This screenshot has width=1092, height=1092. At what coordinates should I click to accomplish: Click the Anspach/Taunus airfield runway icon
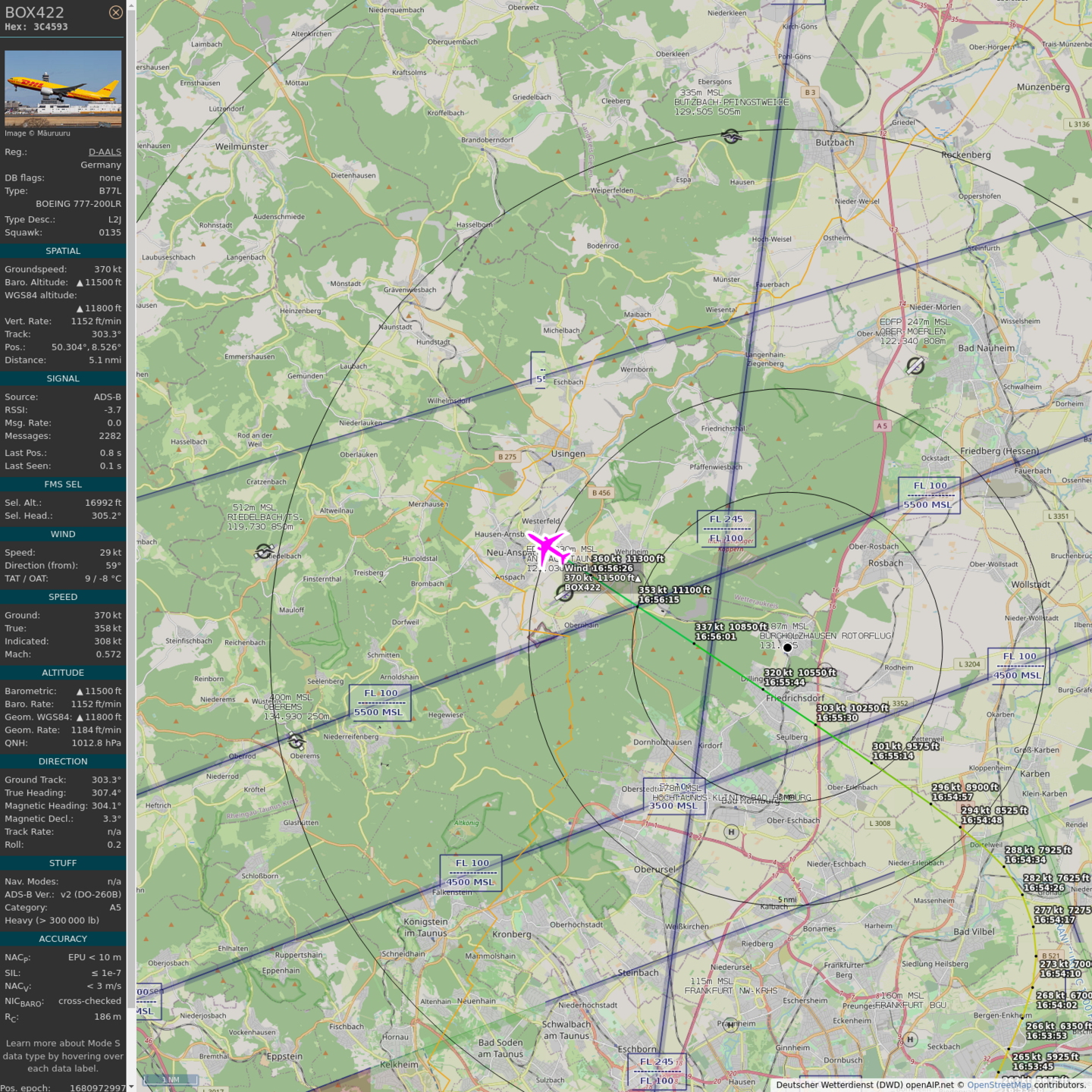pyautogui.click(x=563, y=594)
